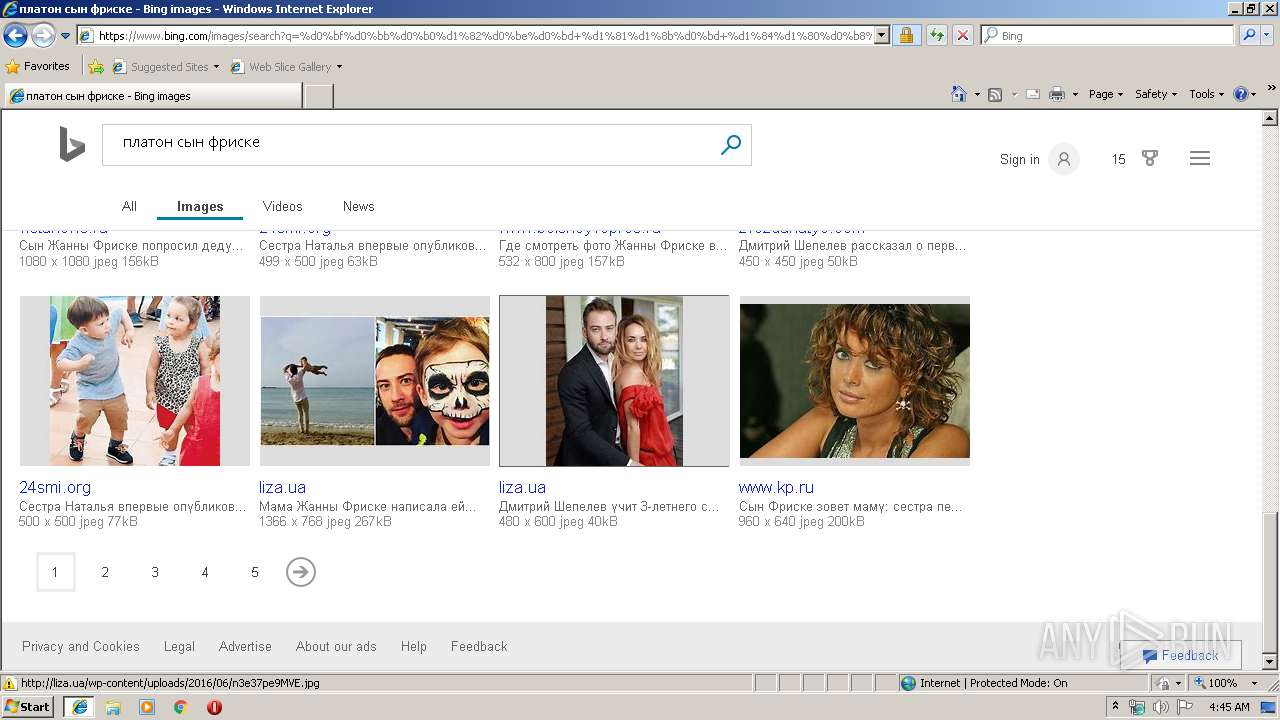Open the Chrome taskbar icon
The height and width of the screenshot is (720, 1280).
(x=180, y=707)
